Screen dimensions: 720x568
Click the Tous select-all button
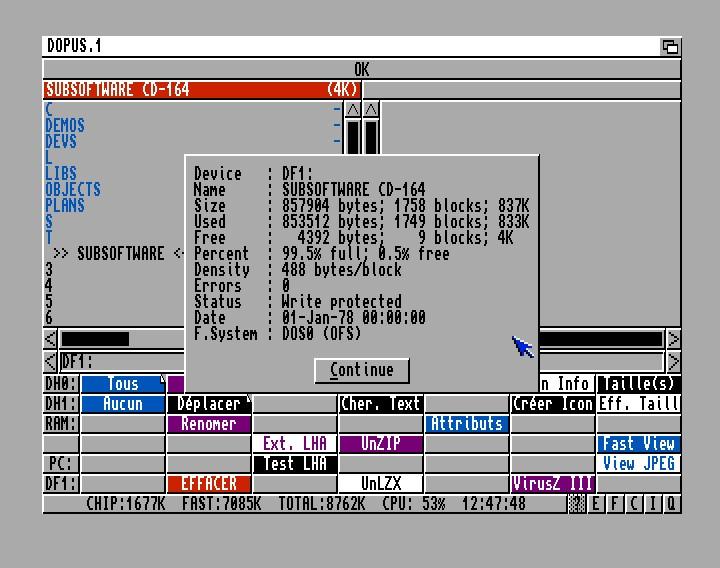[x=123, y=384]
